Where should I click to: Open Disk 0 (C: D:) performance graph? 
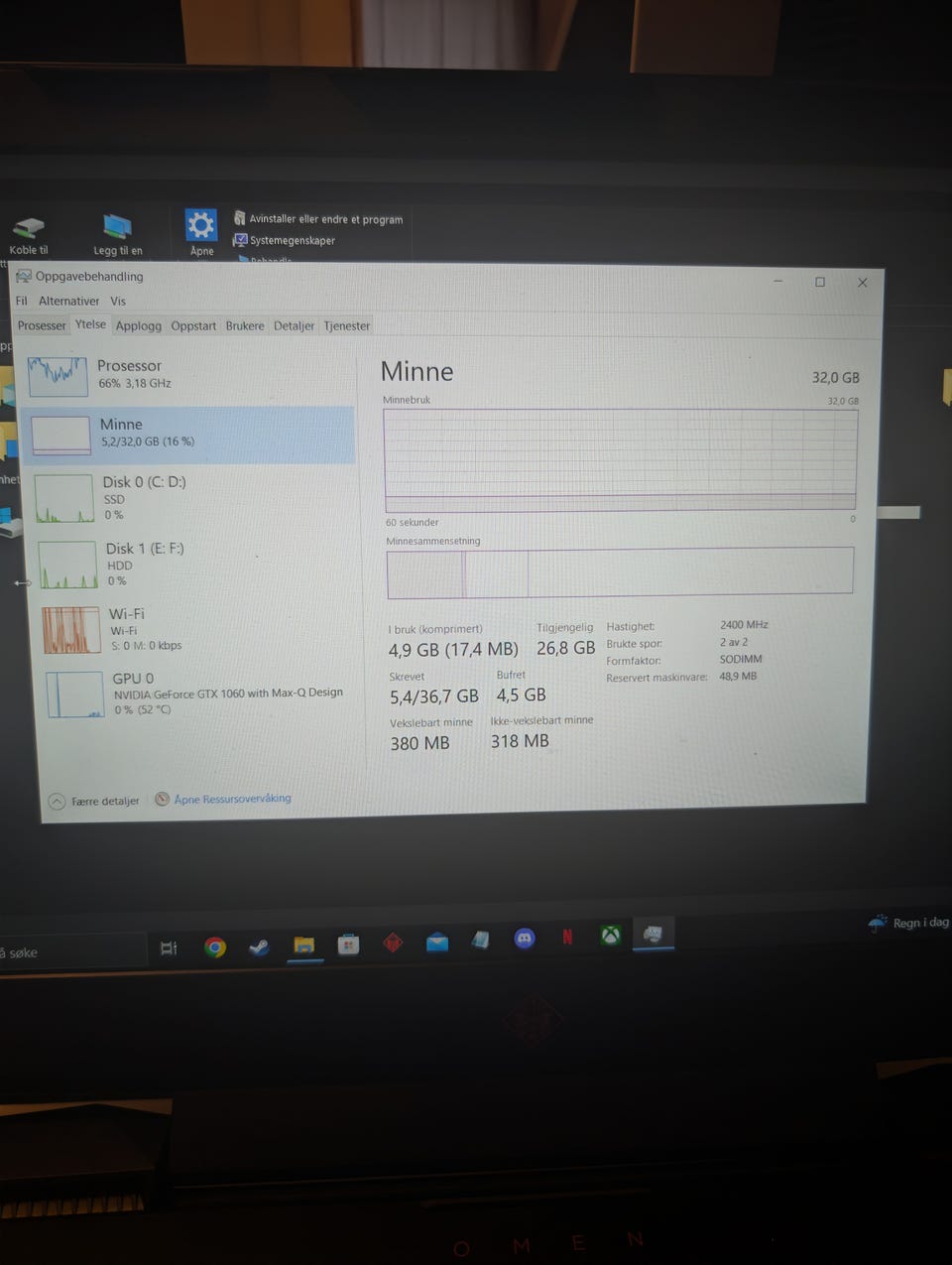(x=191, y=498)
